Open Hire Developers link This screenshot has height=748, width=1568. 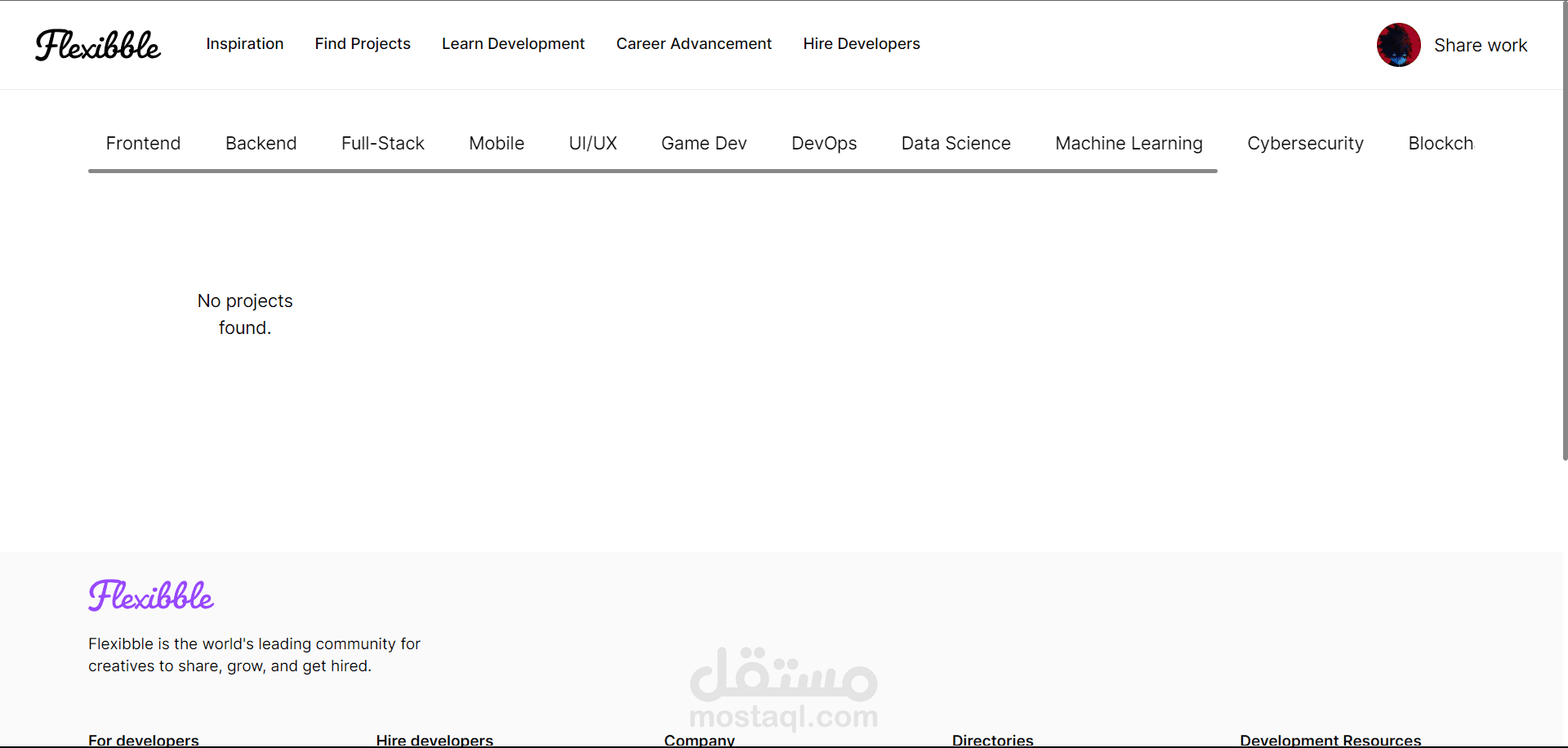(862, 44)
